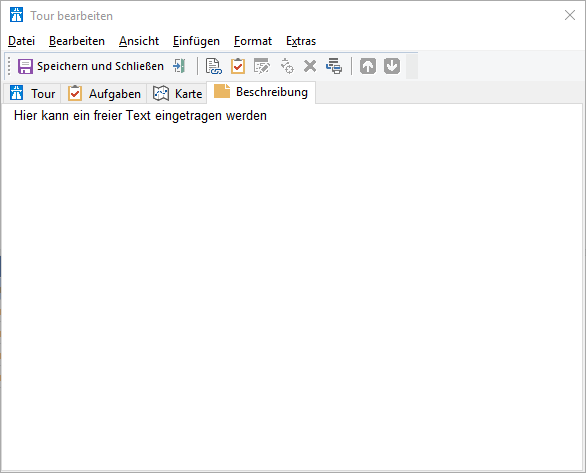Switch to the Tour tab

click(32, 93)
